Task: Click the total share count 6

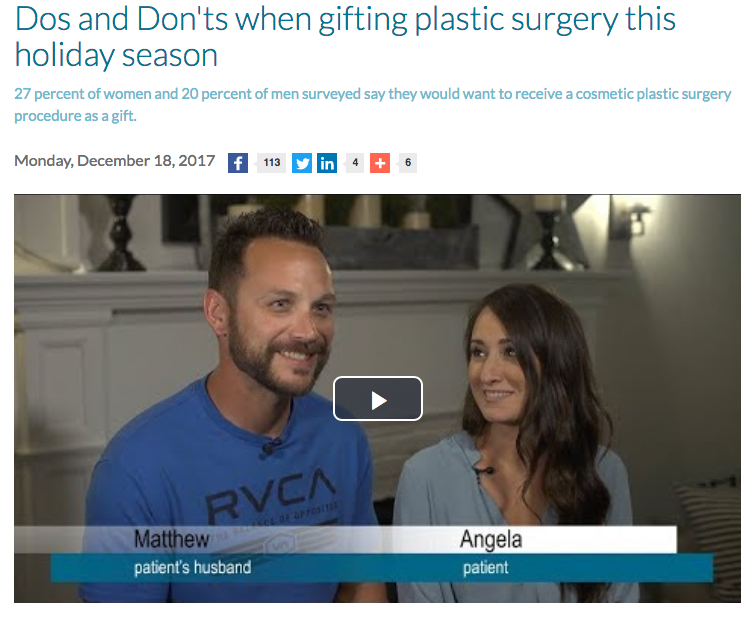Action: pyautogui.click(x=408, y=163)
